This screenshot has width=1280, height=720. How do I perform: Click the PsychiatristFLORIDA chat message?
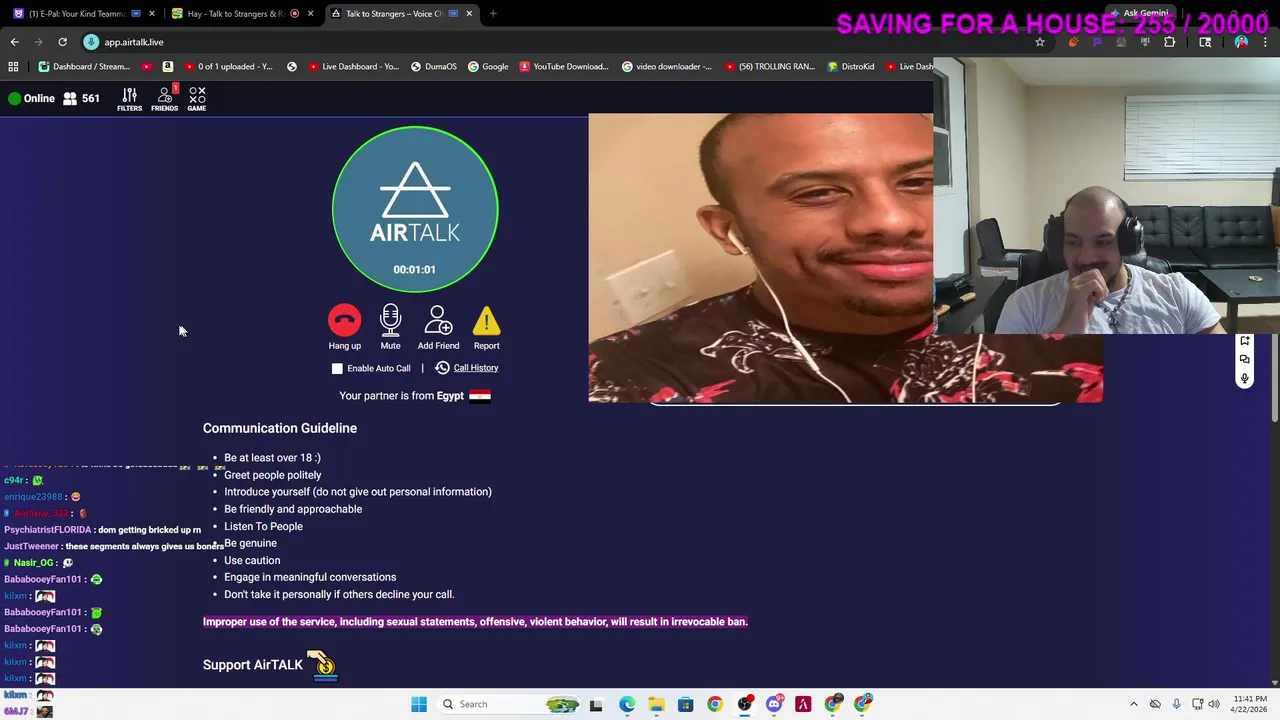pos(102,530)
